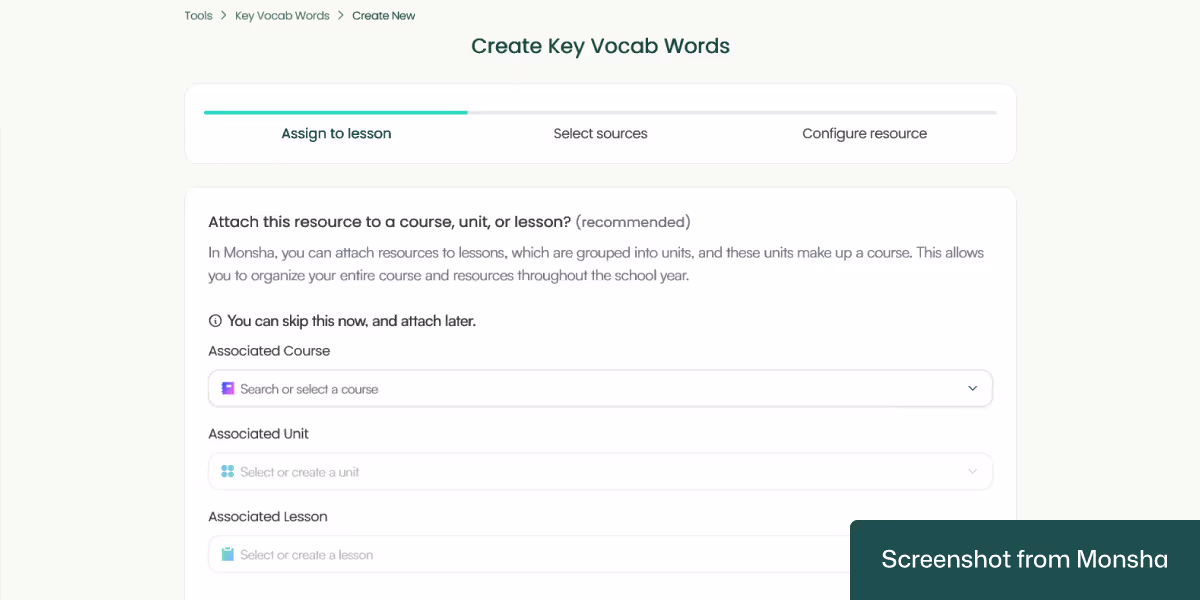Open the Key Vocab Words breadcrumb
This screenshot has width=1200, height=600.
282,16
